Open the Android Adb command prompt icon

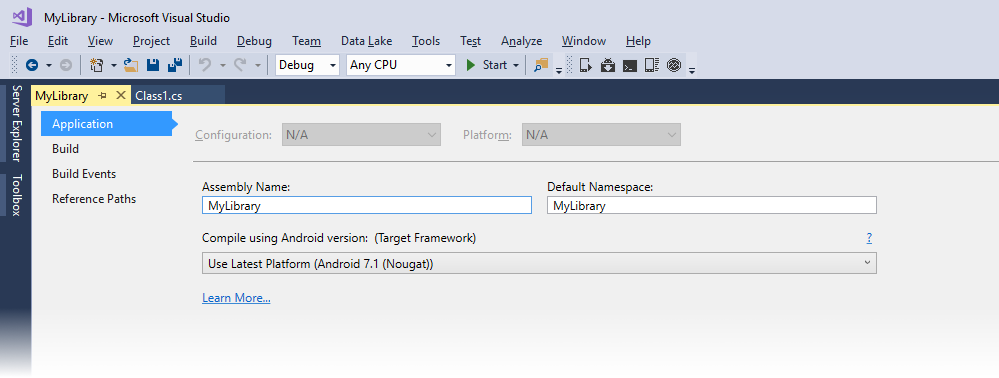(x=629, y=65)
